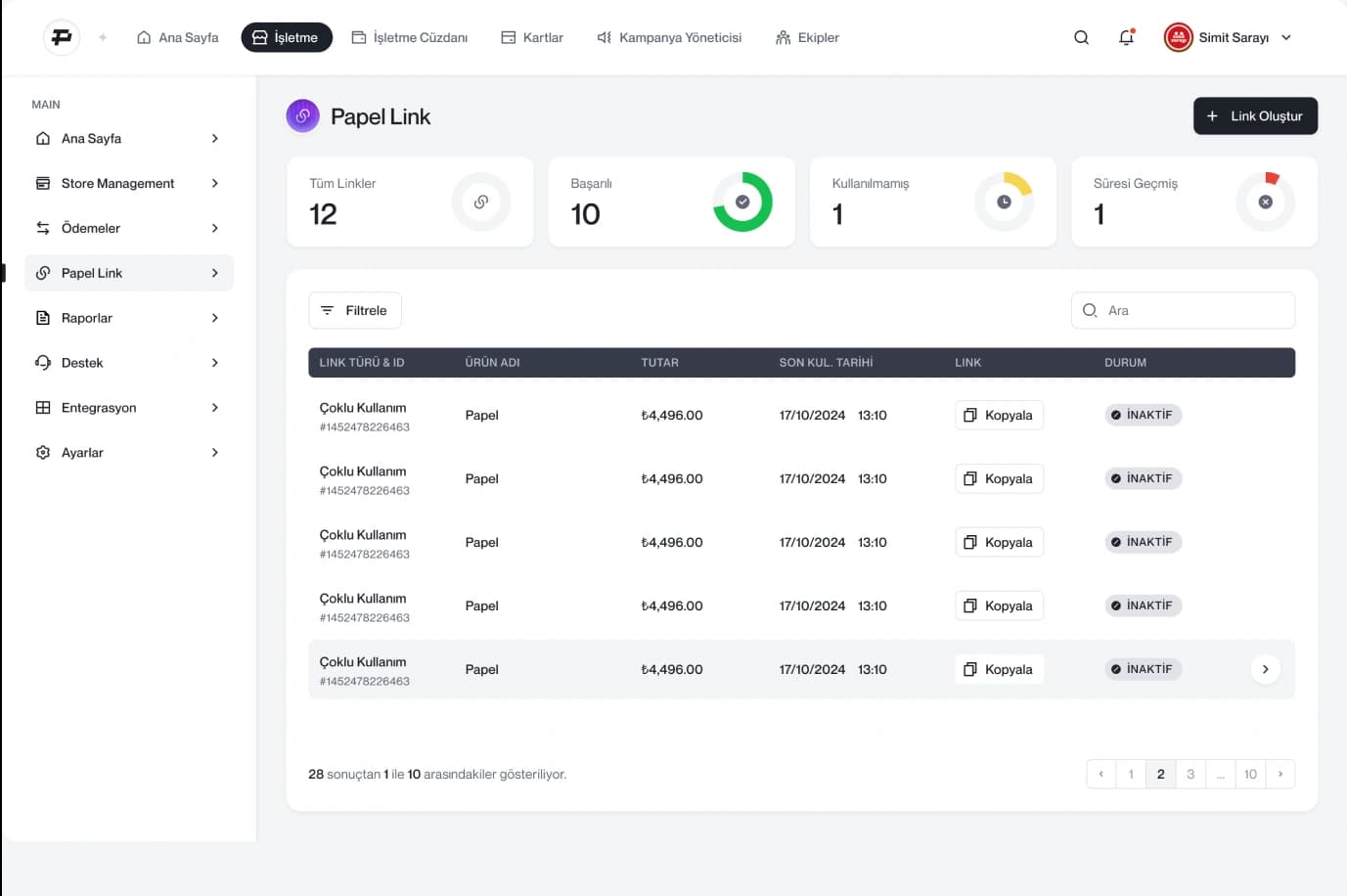Screen dimensions: 1347x896
Task: Click the X ring icon in Süresi Geçmiş card
Action: tap(1266, 202)
